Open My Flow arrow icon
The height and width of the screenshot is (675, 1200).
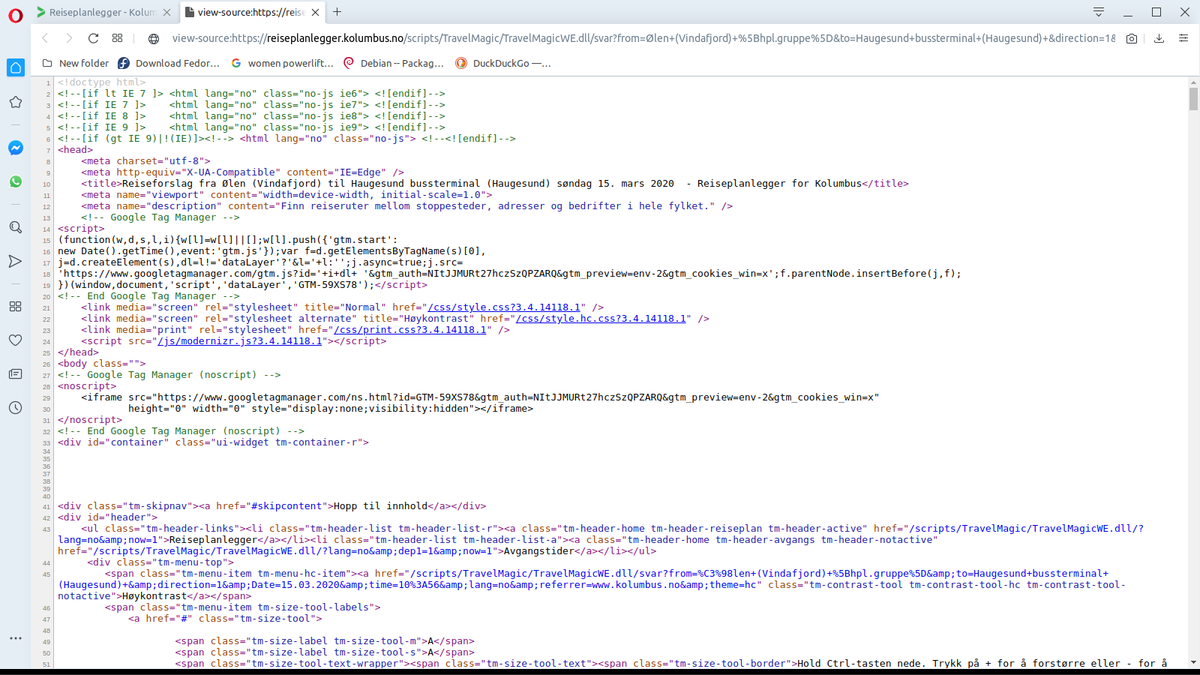(15, 261)
